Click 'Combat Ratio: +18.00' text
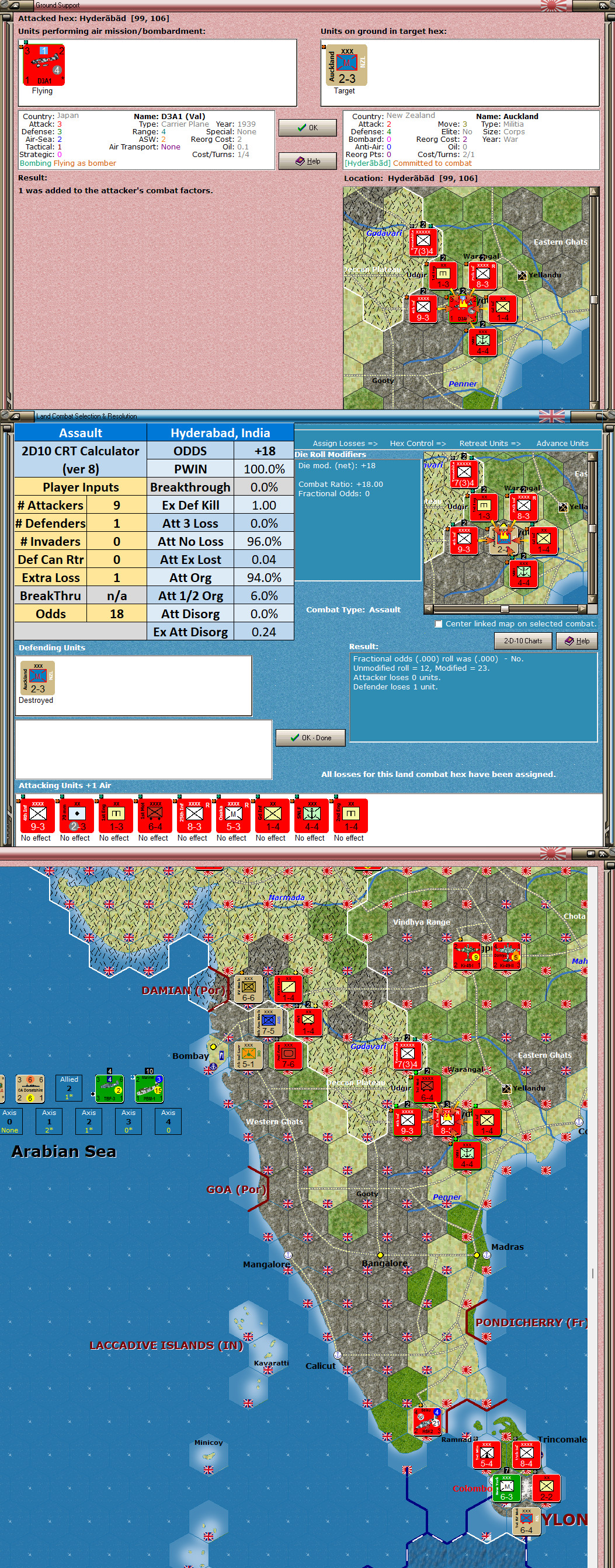This screenshot has height=1568, width=615. 340,484
